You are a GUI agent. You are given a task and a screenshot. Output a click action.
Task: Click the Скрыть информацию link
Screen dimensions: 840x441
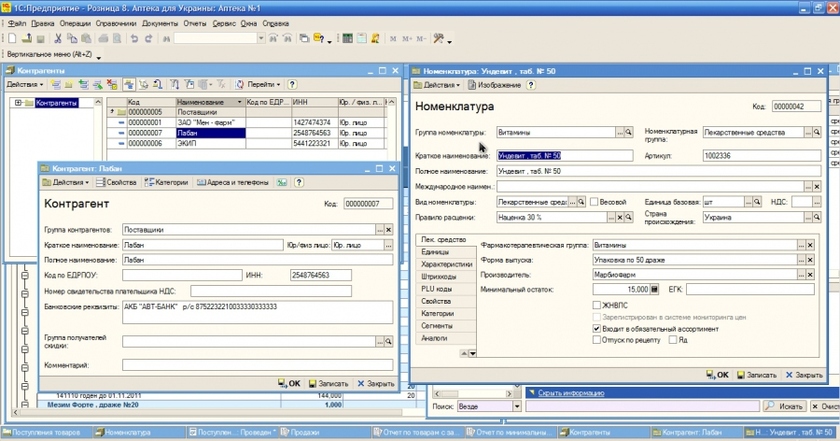point(570,394)
